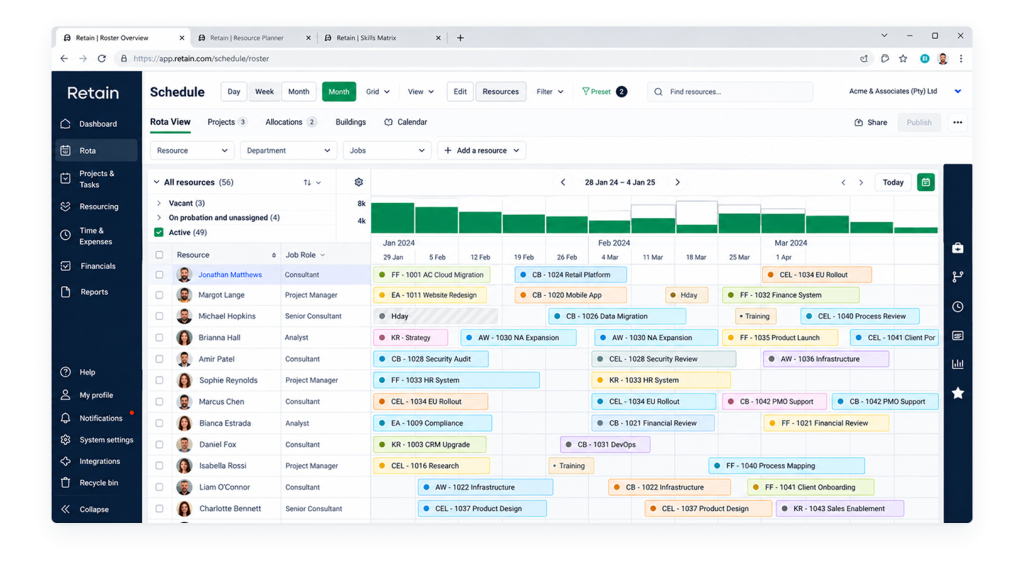This screenshot has width=1024, height=562.
Task: Tick the checkbox for Marcus Chen
Action: pyautogui.click(x=159, y=401)
